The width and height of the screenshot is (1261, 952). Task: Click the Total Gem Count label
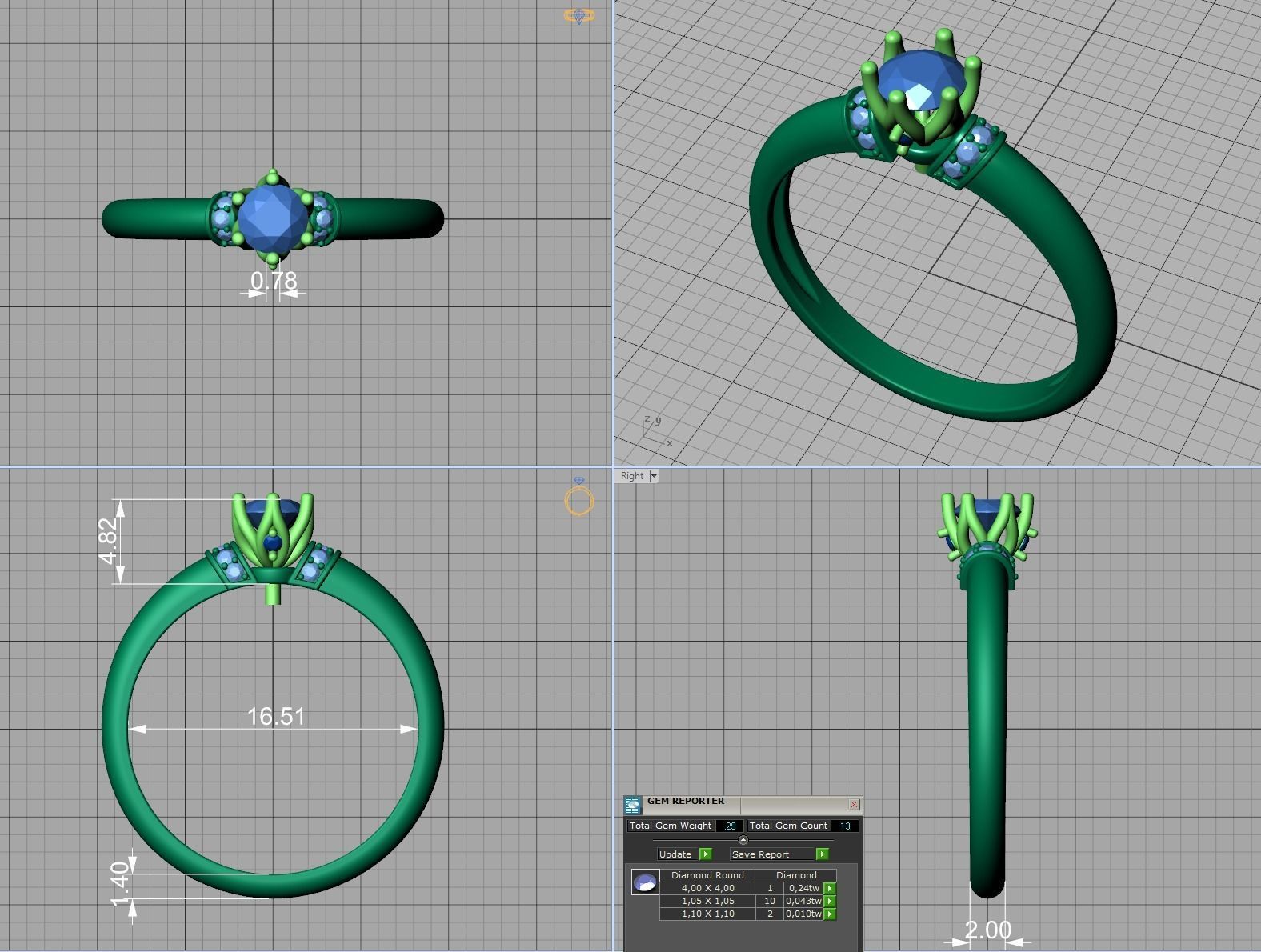788,826
